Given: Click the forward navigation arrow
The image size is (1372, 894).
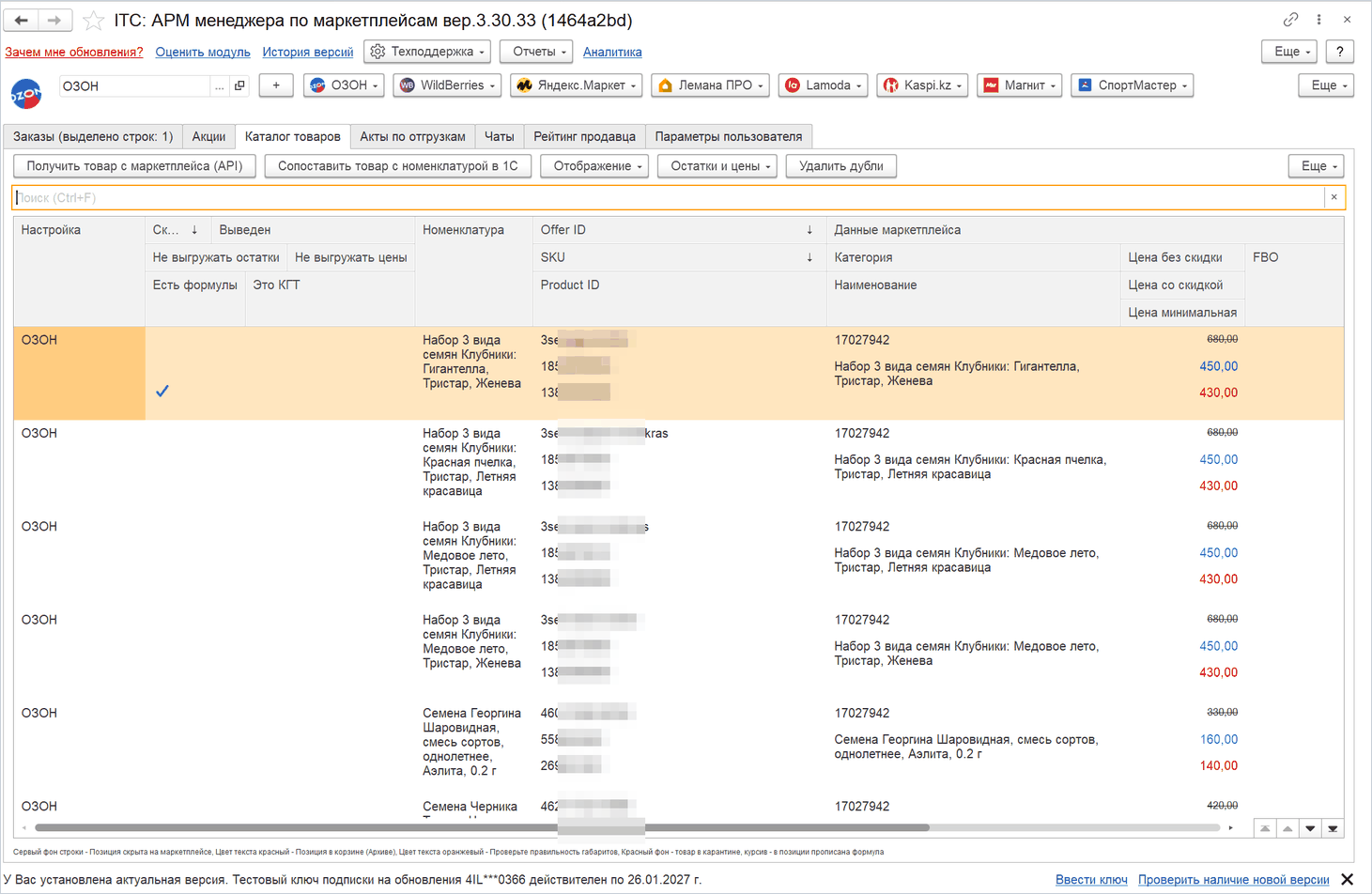Looking at the screenshot, I should click(54, 20).
